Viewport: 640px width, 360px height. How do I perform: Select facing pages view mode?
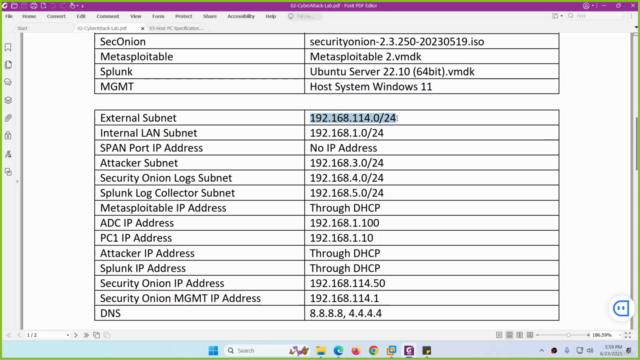point(520,335)
